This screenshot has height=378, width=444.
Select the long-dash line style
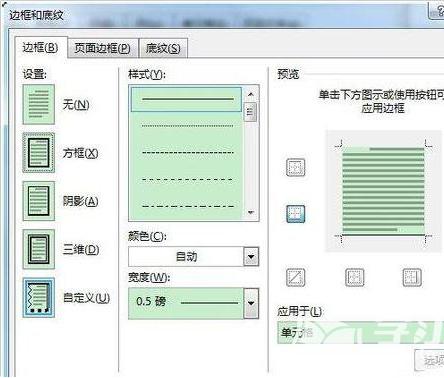click(187, 179)
